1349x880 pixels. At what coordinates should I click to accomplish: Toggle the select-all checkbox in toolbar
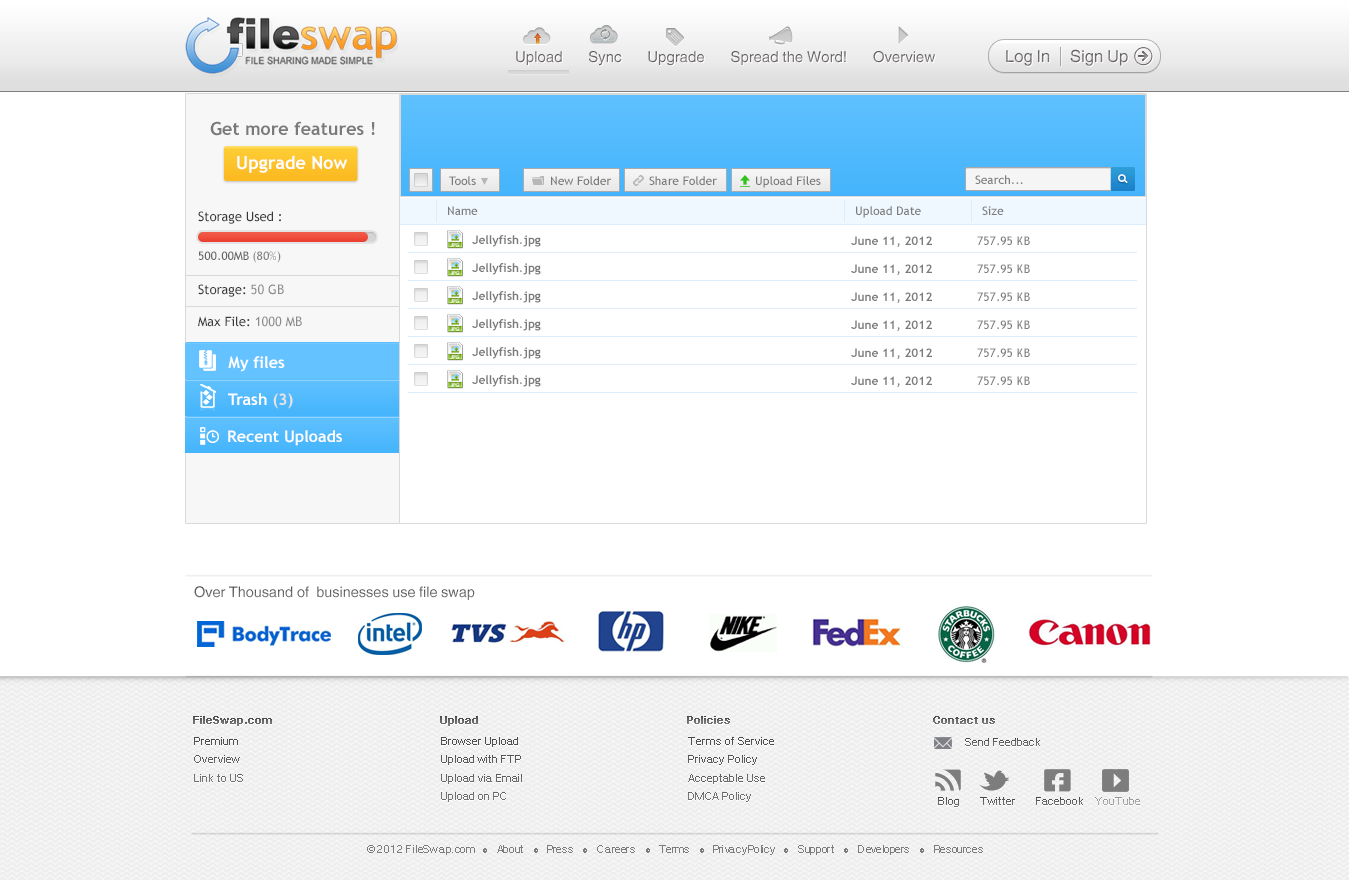tap(421, 181)
